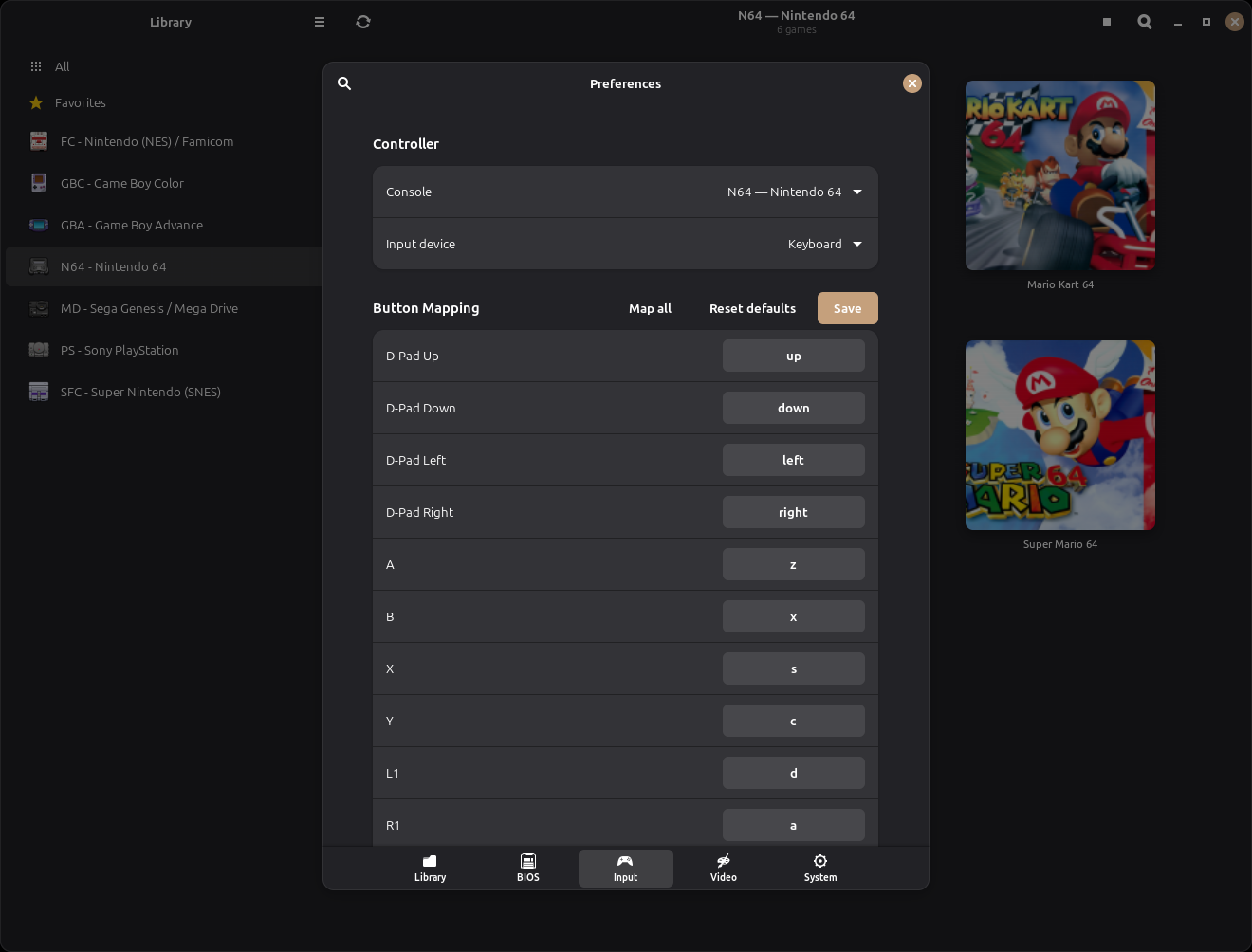The height and width of the screenshot is (952, 1252).
Task: Click the stop square icon in header
Action: (x=1107, y=22)
